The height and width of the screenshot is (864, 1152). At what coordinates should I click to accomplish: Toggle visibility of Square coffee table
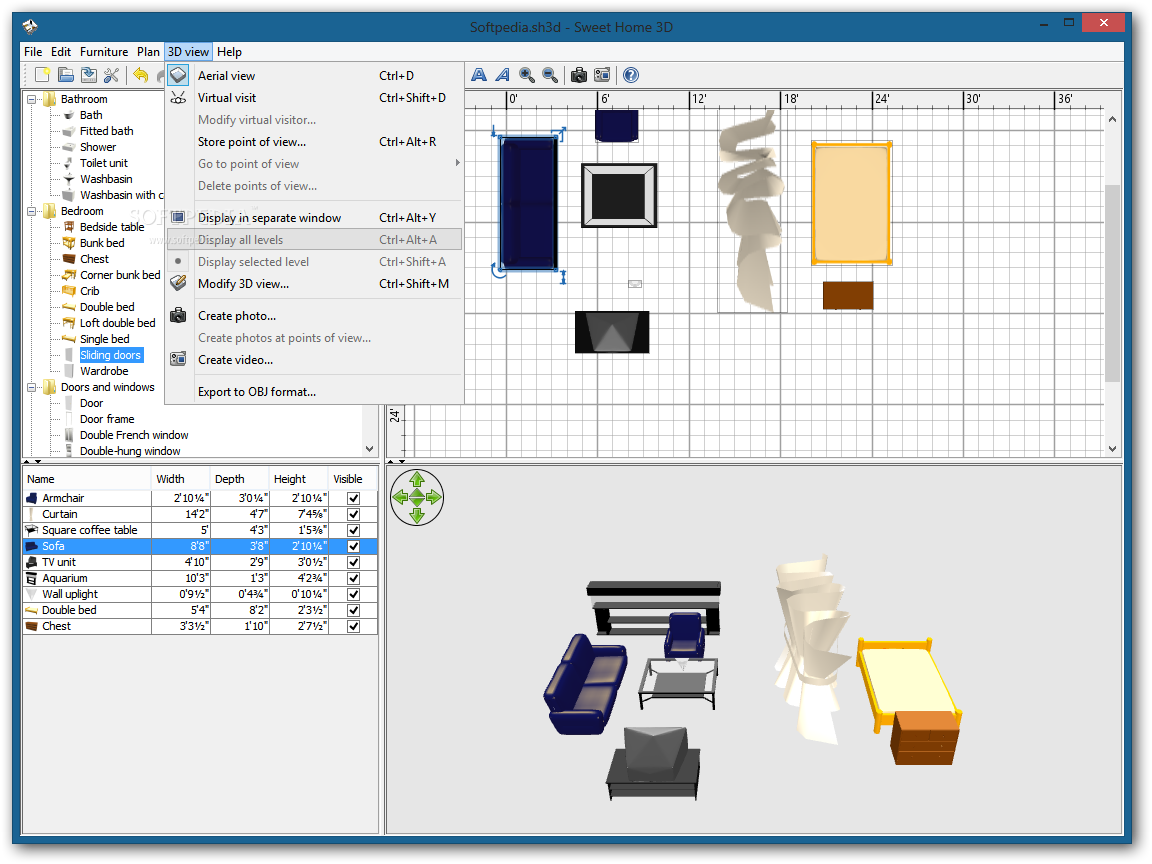(x=353, y=530)
